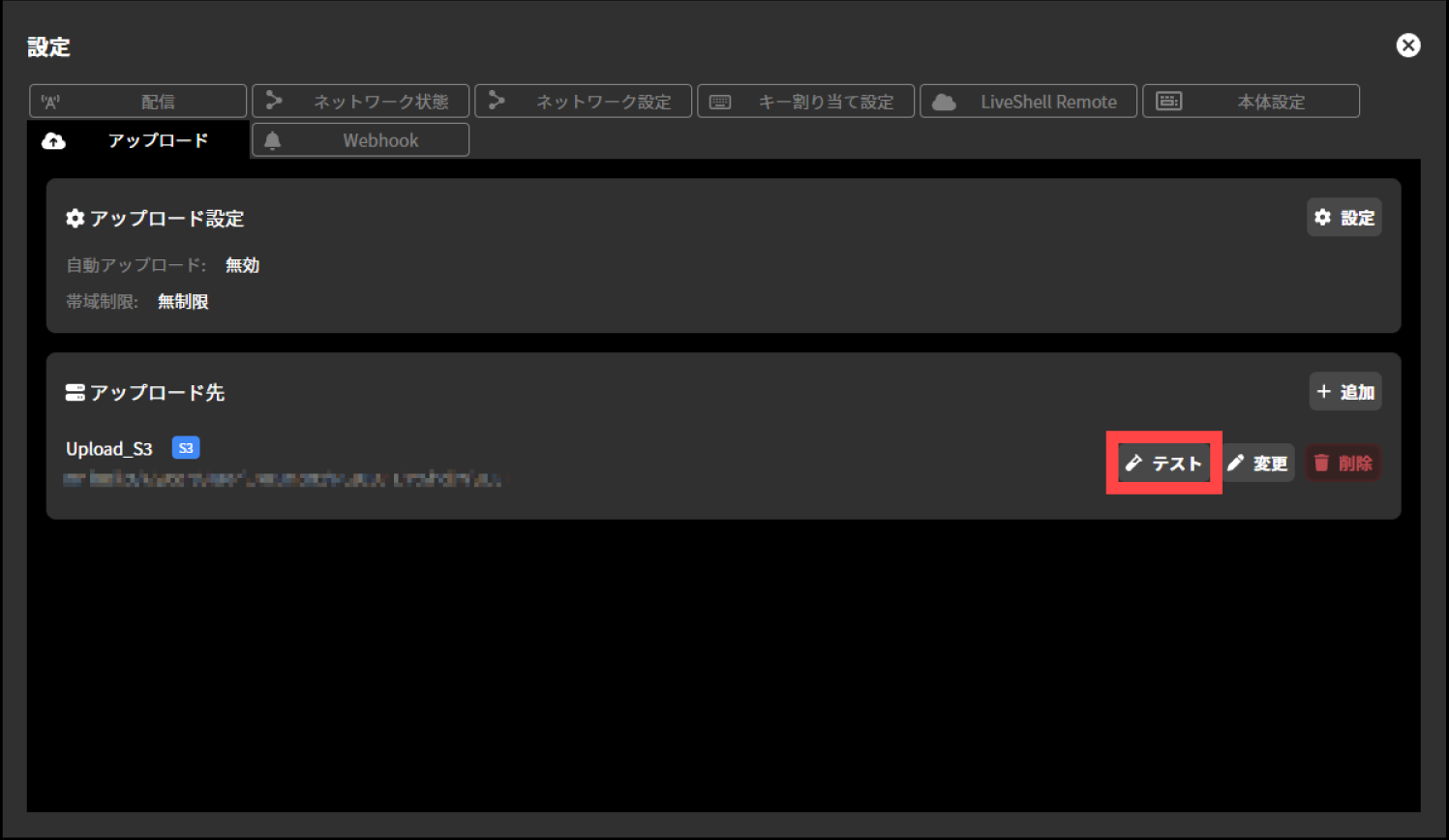This screenshot has height=840, width=1449.
Task: Click the テスト button for Upload_S3
Action: tap(1163, 464)
